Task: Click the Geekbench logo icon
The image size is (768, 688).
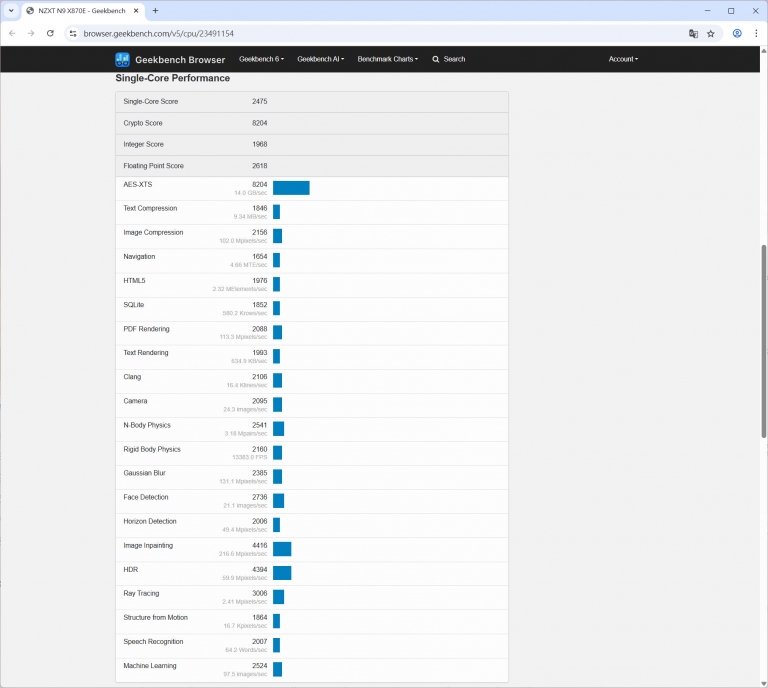Action: click(x=122, y=59)
